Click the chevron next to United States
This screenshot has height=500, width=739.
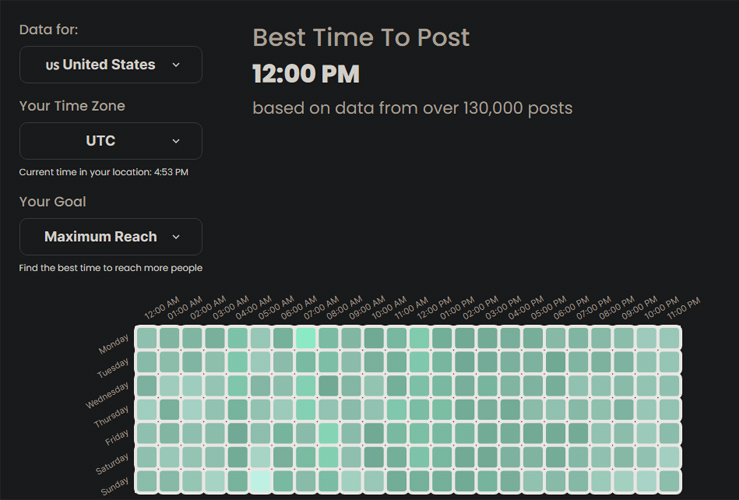point(176,65)
